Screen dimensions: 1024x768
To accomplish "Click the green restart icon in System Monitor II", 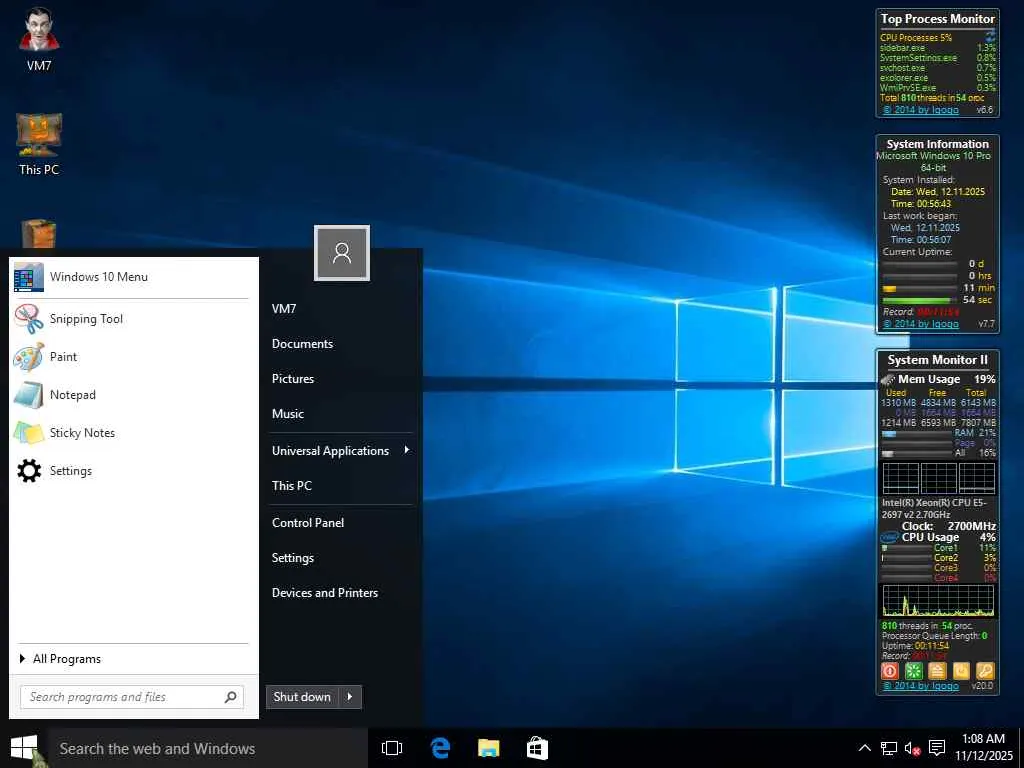I will tap(913, 671).
